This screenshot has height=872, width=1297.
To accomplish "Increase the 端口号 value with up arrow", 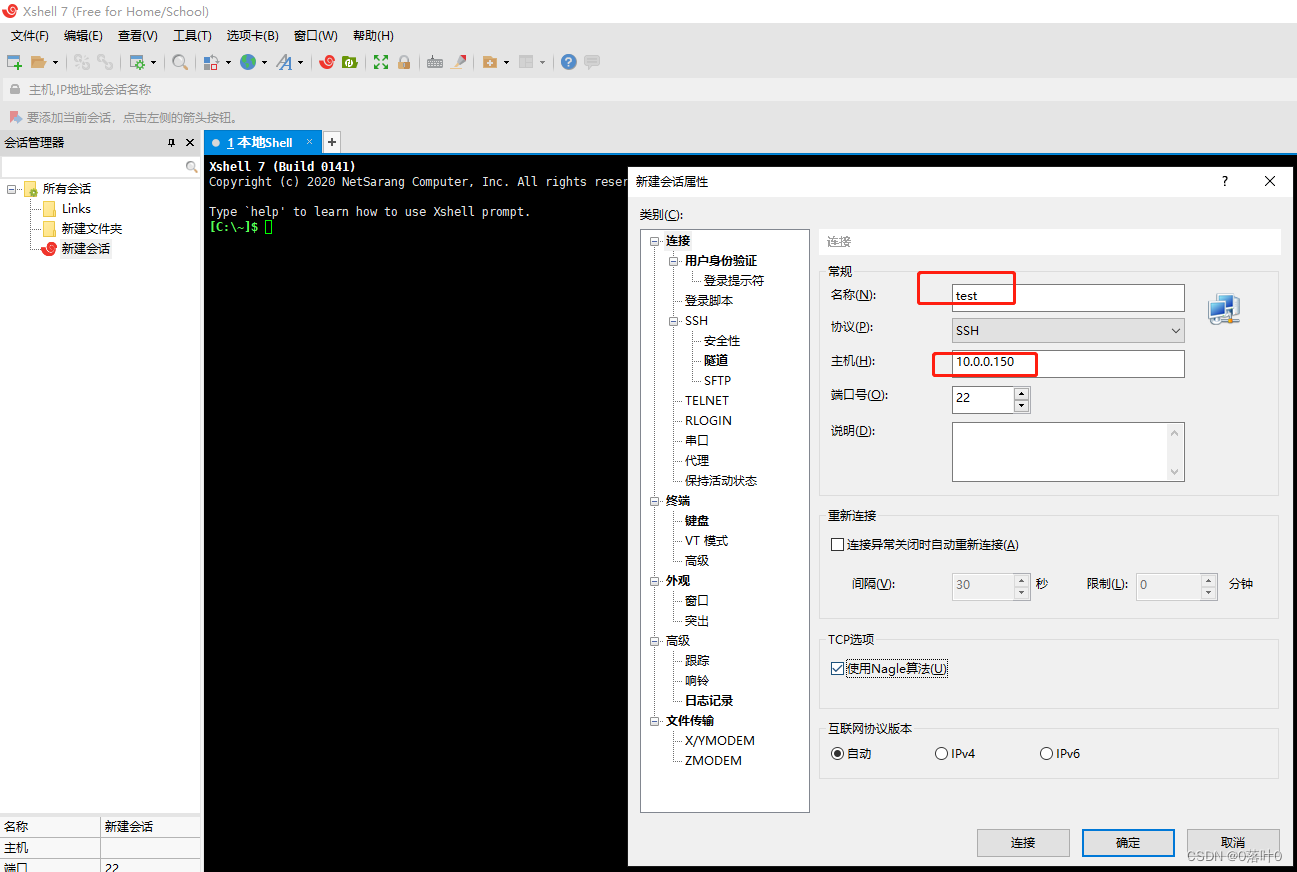I will pyautogui.click(x=1021, y=394).
